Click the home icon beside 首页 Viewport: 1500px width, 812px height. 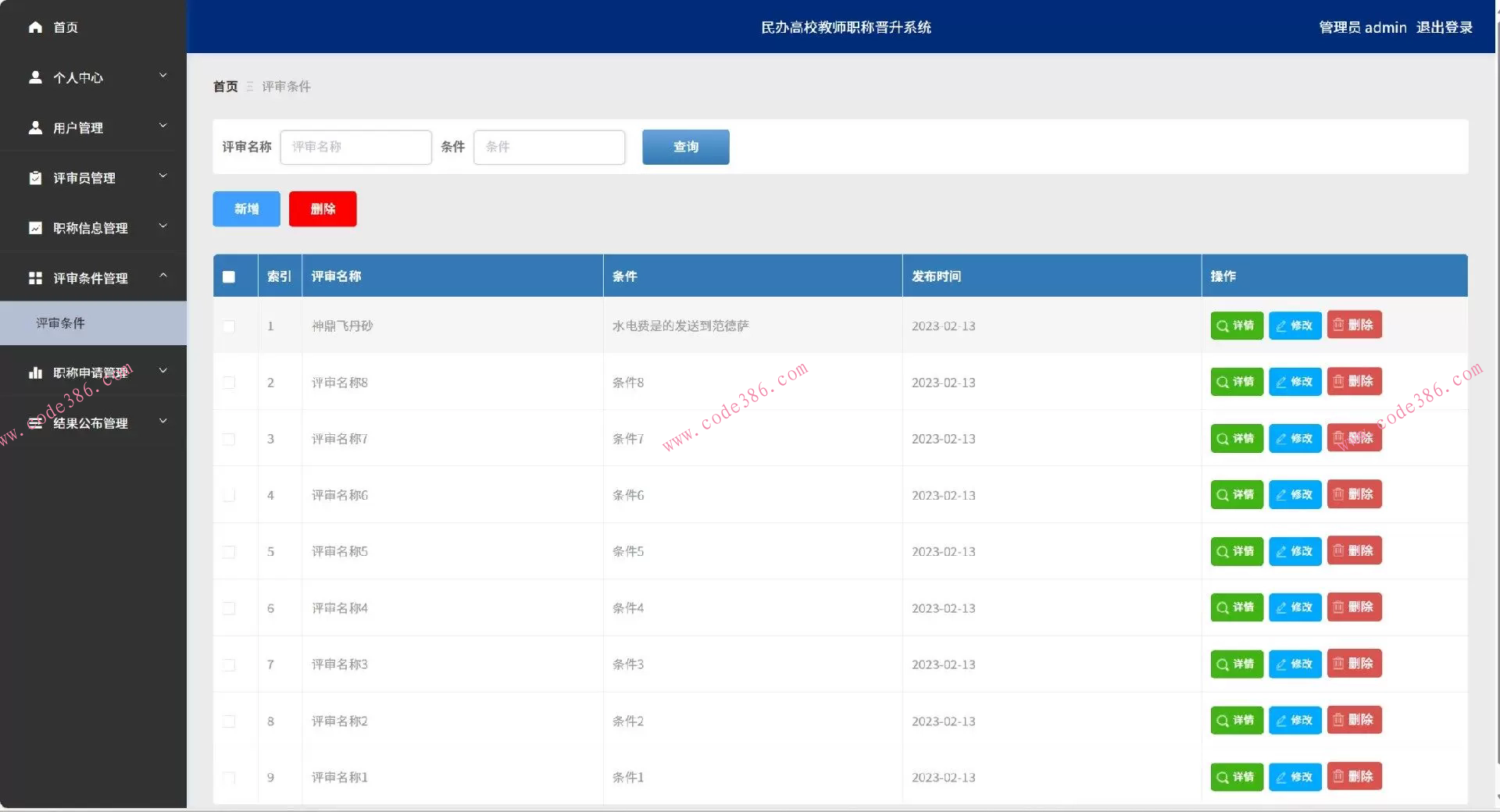[x=36, y=27]
